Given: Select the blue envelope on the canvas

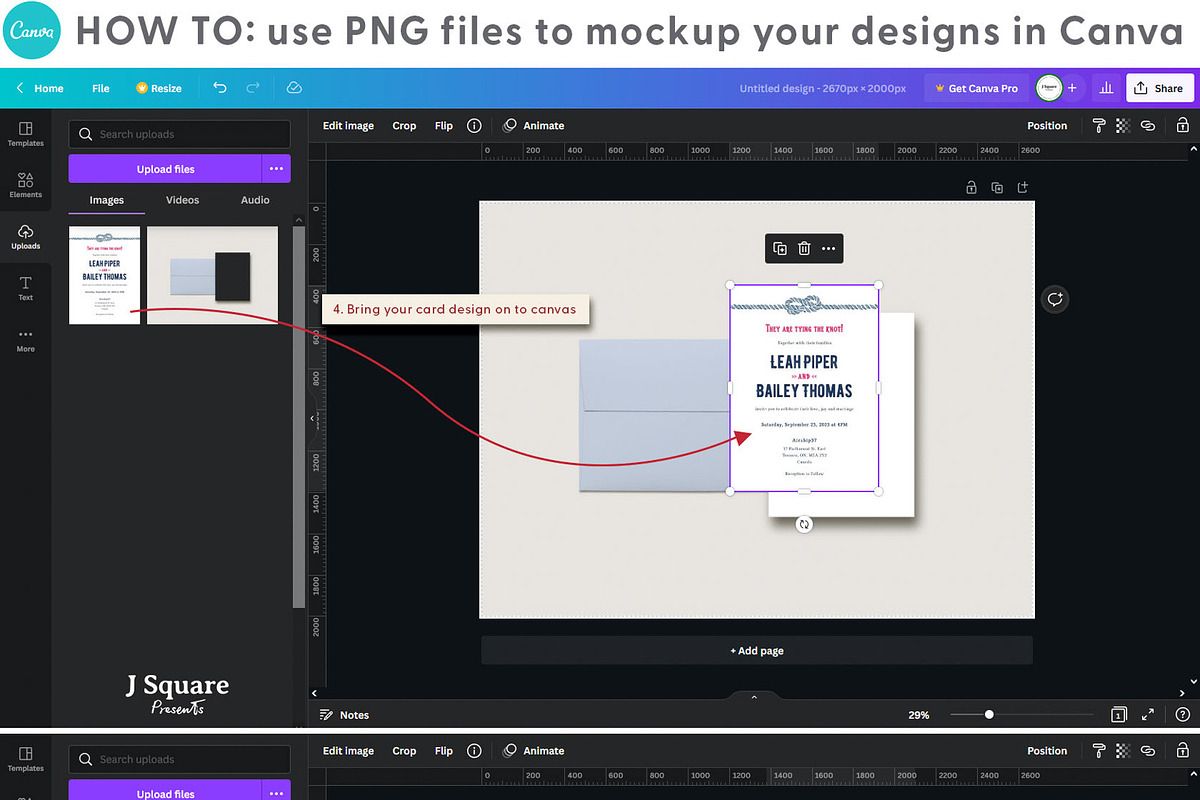Looking at the screenshot, I should (x=654, y=416).
